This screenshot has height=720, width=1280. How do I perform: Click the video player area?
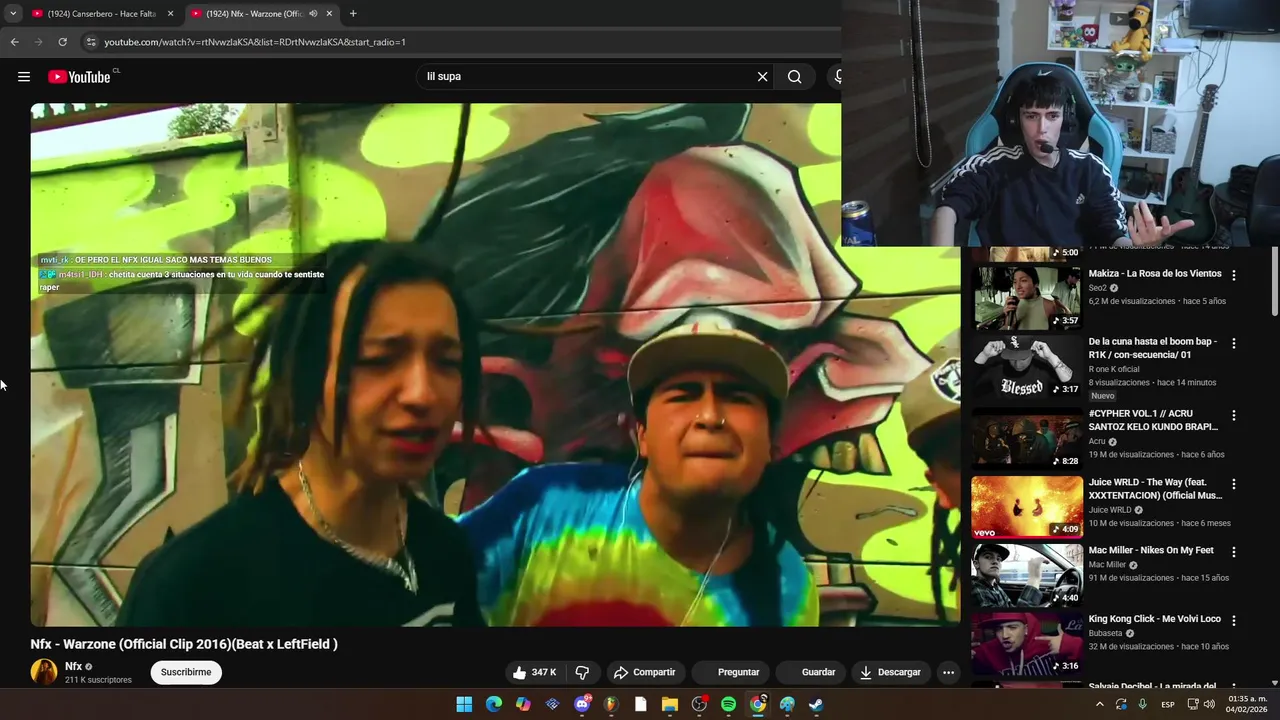(x=495, y=365)
